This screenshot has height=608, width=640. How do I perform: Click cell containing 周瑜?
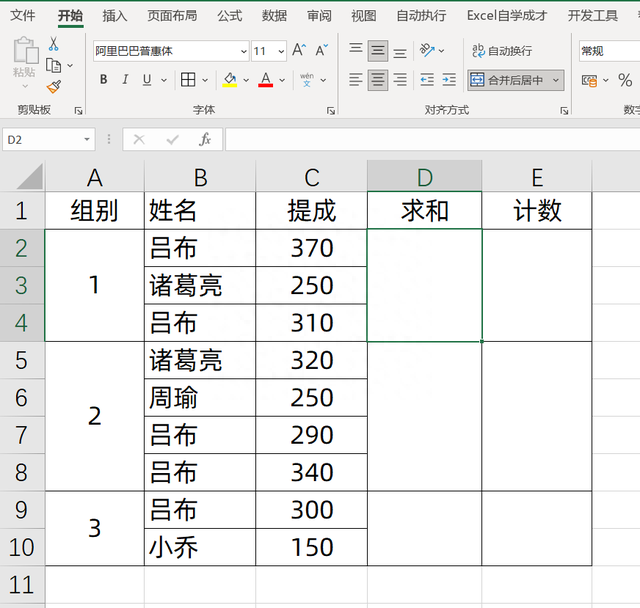click(200, 397)
